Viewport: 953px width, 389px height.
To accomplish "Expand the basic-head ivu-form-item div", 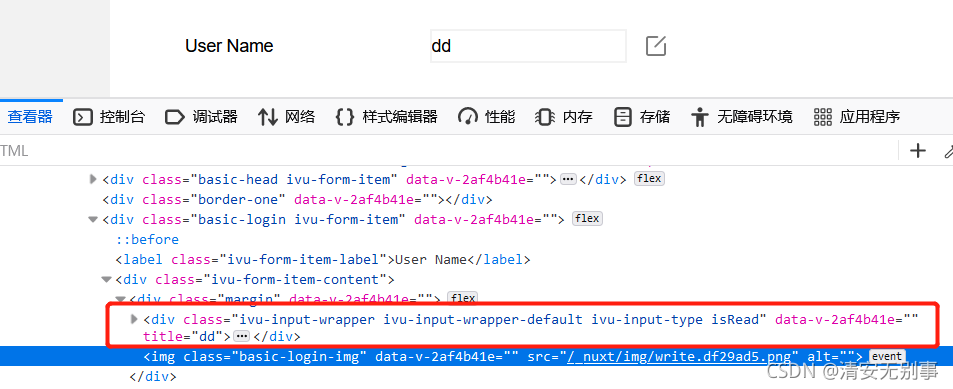I will coord(93,179).
